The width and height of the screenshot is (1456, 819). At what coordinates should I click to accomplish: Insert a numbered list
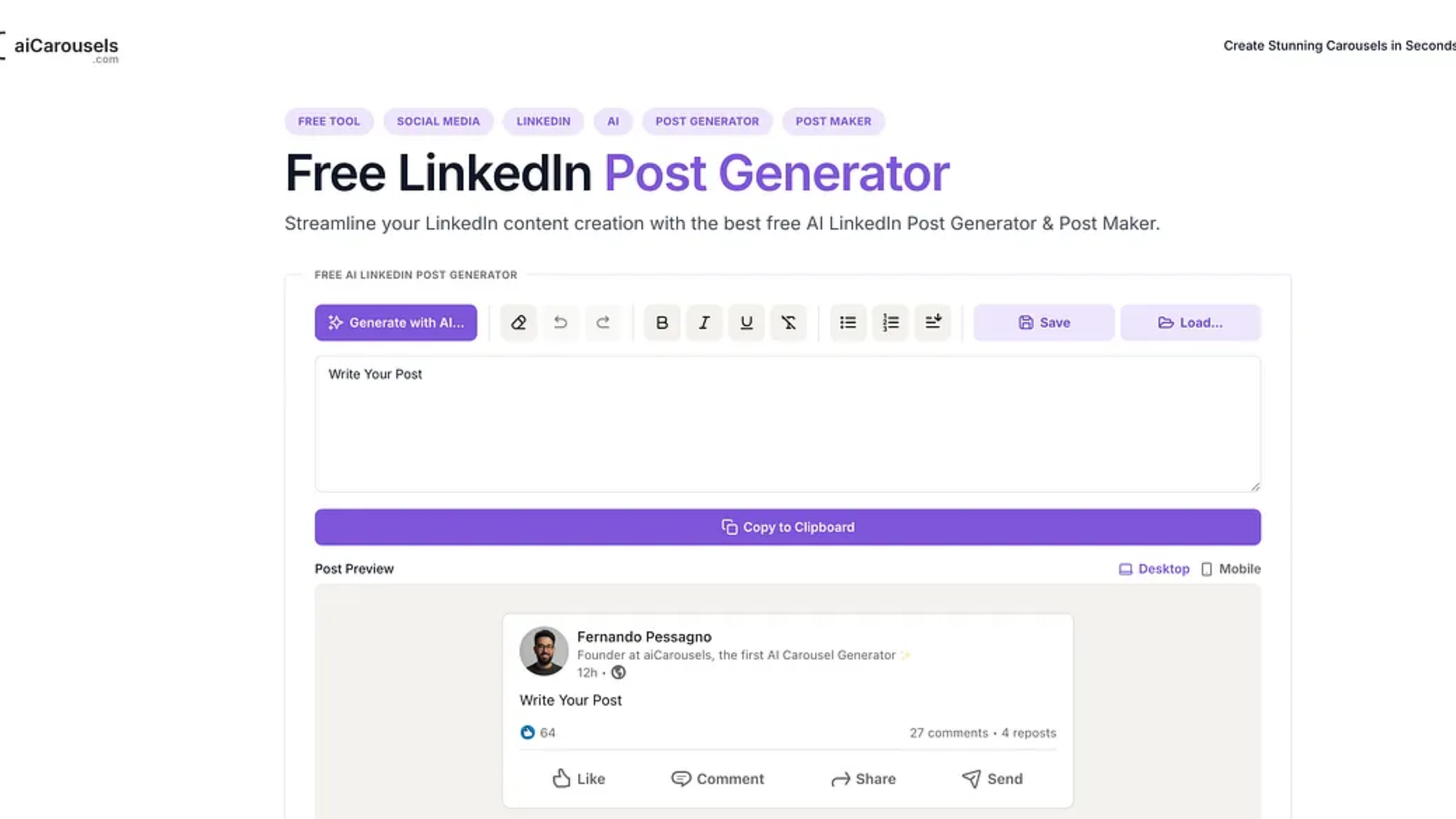(x=890, y=323)
